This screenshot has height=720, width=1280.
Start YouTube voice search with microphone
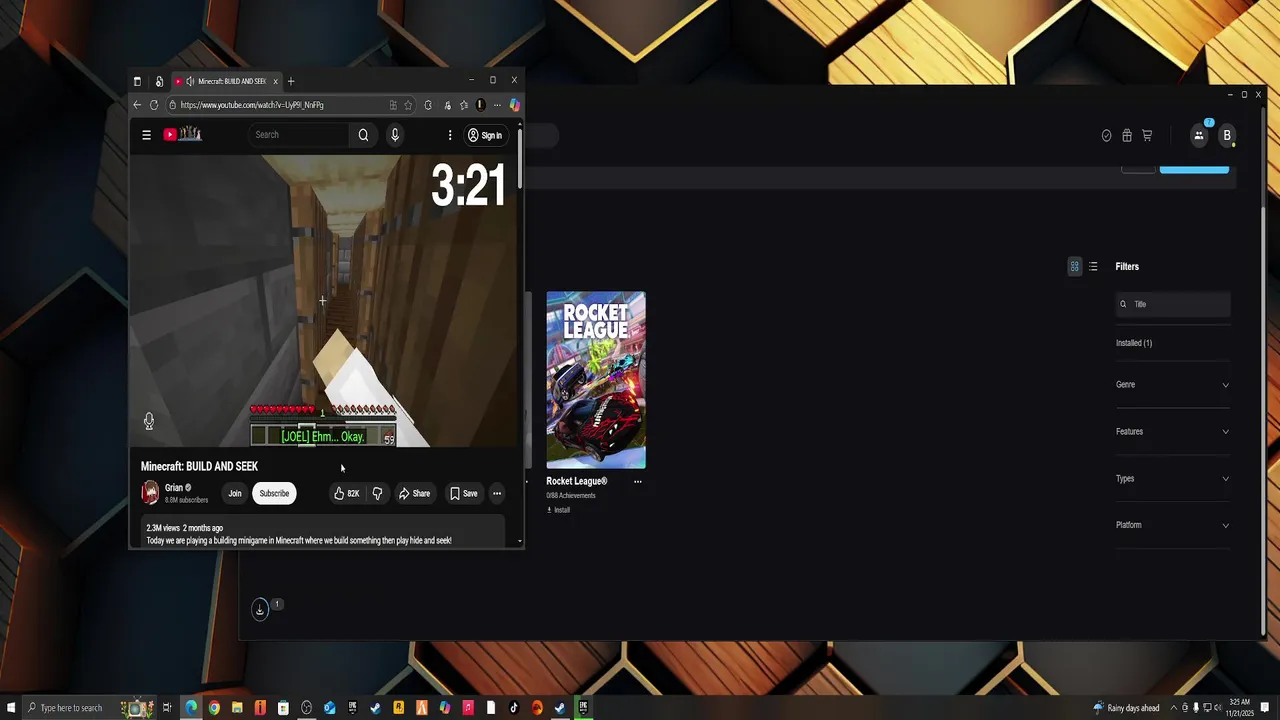coord(395,135)
